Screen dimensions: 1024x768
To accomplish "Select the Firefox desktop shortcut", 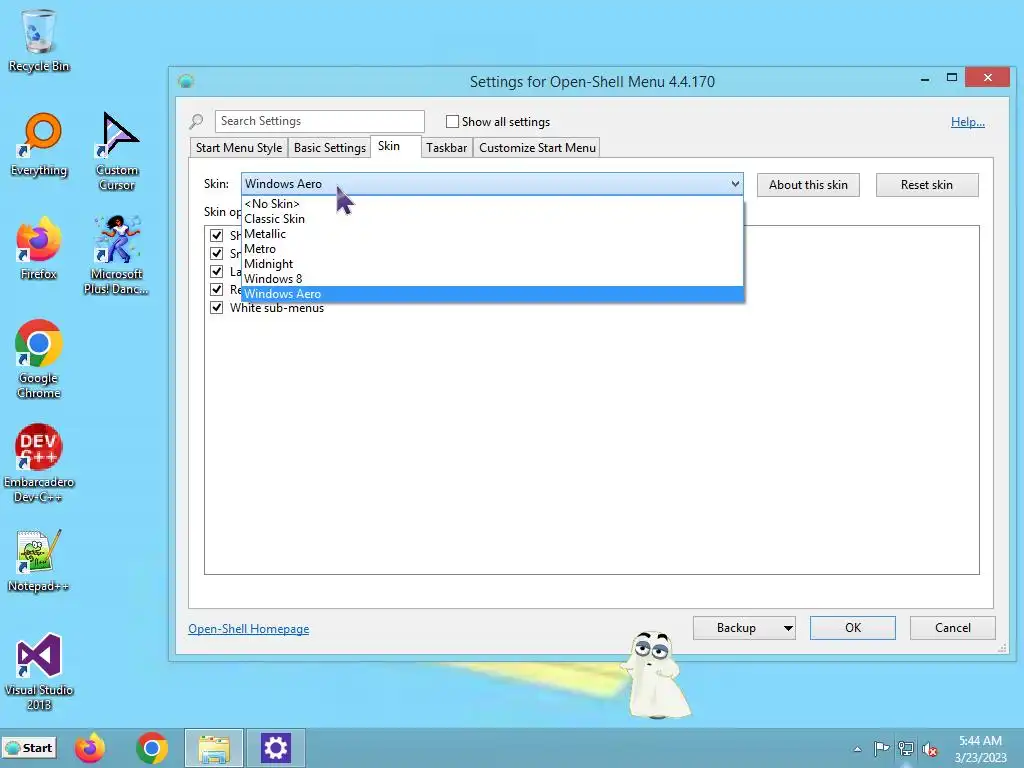I will (39, 248).
